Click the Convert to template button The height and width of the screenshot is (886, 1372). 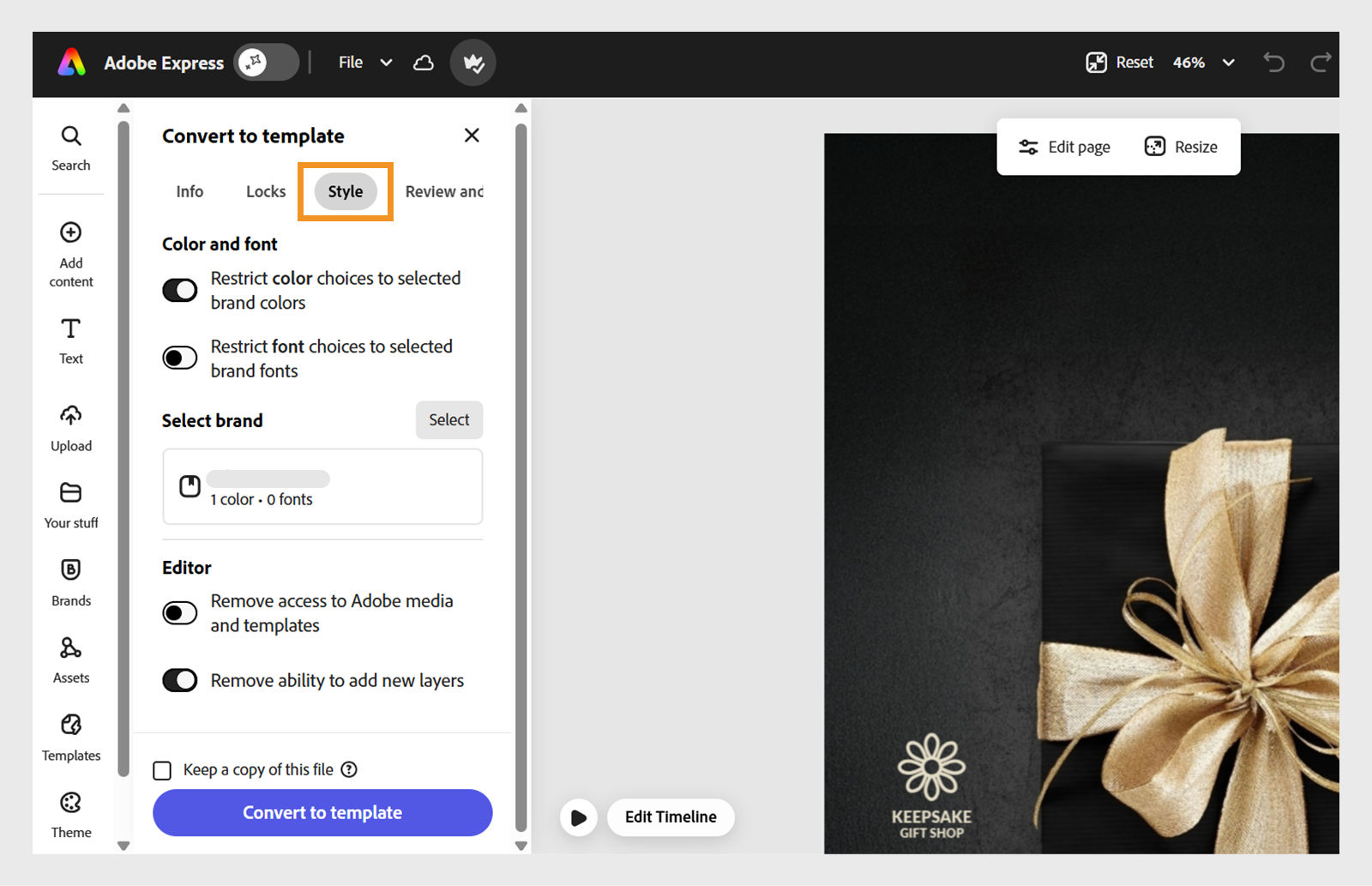pos(322,812)
